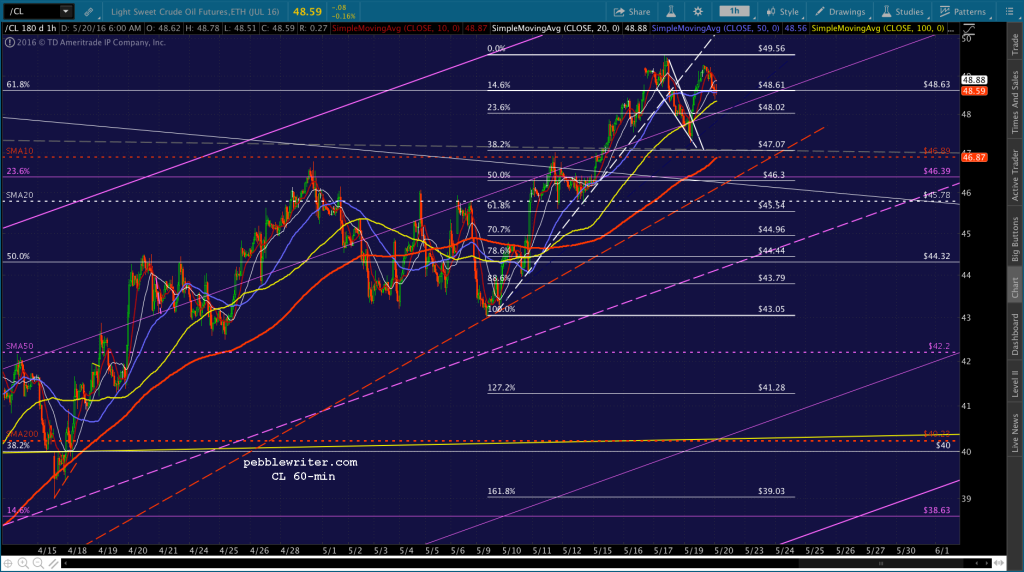1024x572 pixels.
Task: Click the 48.88 price bubble on axis
Action: click(x=974, y=80)
